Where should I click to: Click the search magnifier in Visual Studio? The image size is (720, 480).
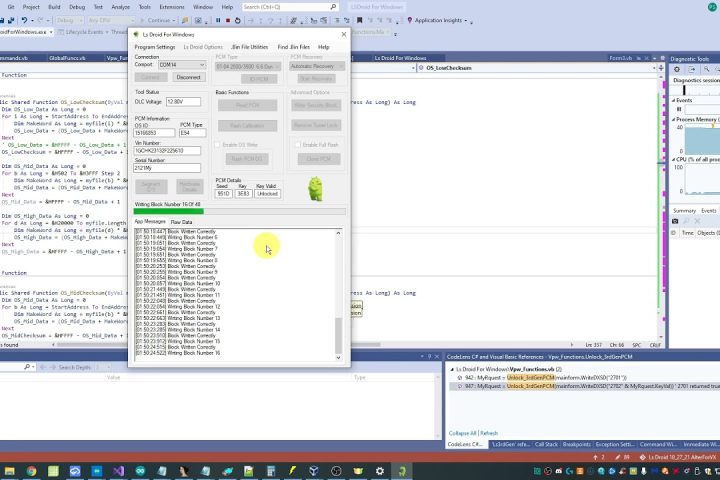coord(333,7)
